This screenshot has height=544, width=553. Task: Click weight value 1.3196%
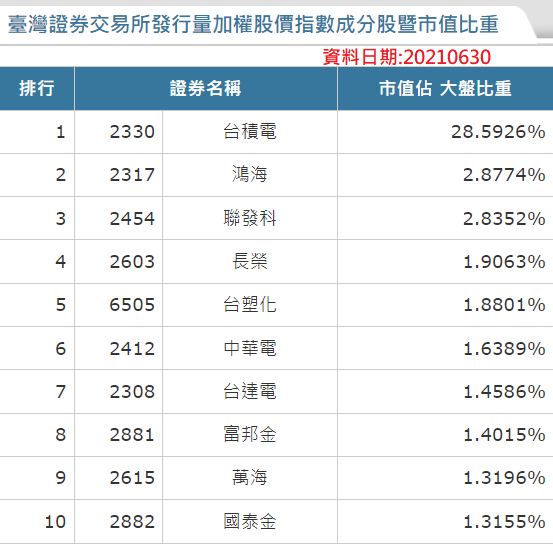pyautogui.click(x=504, y=478)
